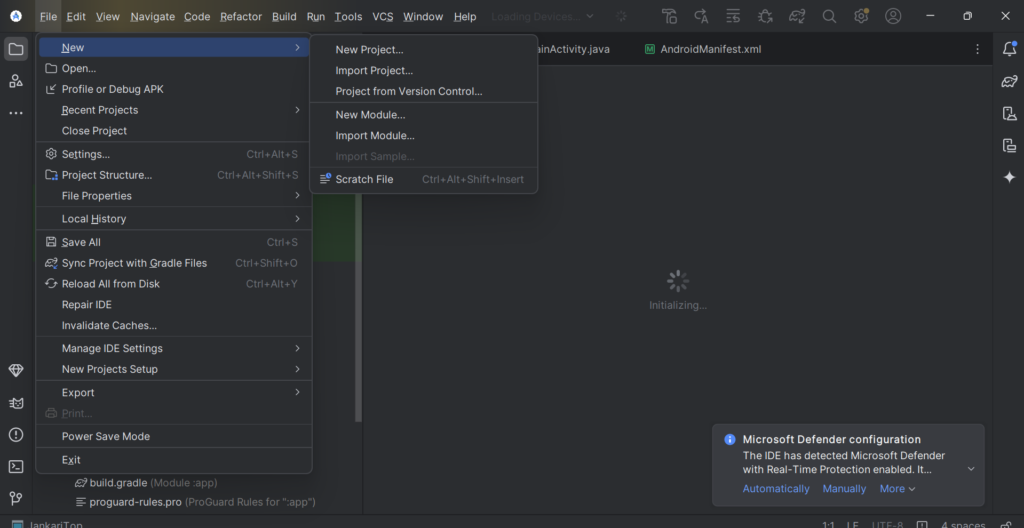Viewport: 1024px width, 528px height.
Task: Select Open... in File menu
Action: [x=174, y=68]
